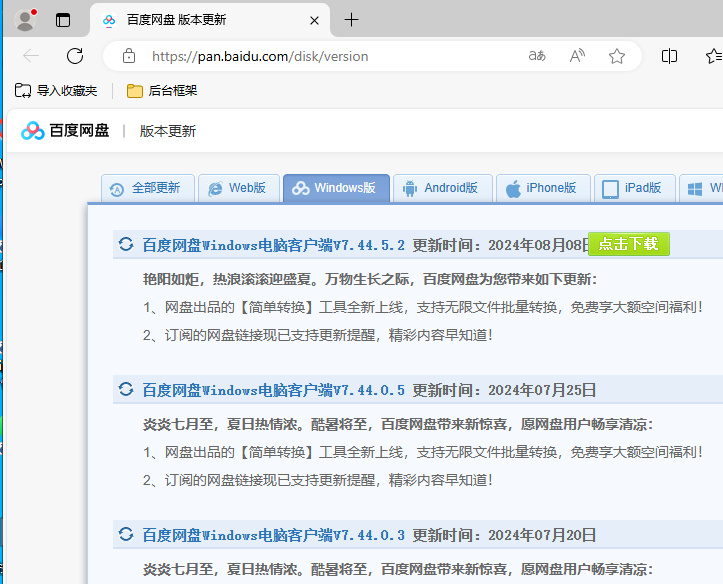723x584 pixels.
Task: Open the 后台框架 bookmarks folder
Action: pyautogui.click(x=162, y=90)
